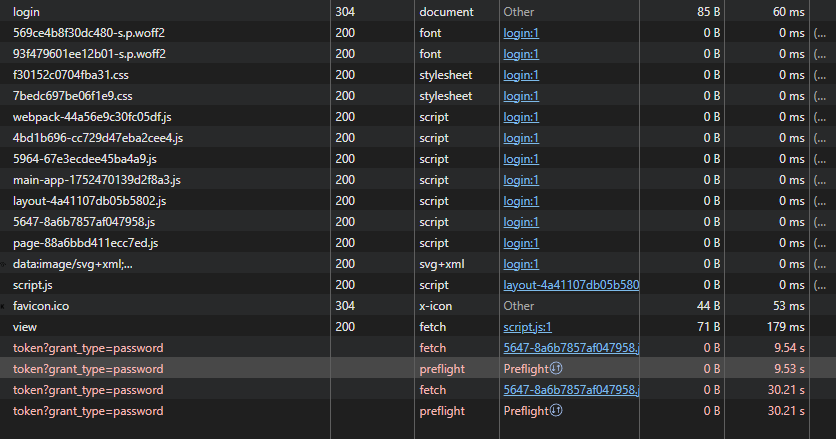Select the token?grant_type=password fetch taking 9.54 s
This screenshot has width=836, height=439.
tap(88, 348)
